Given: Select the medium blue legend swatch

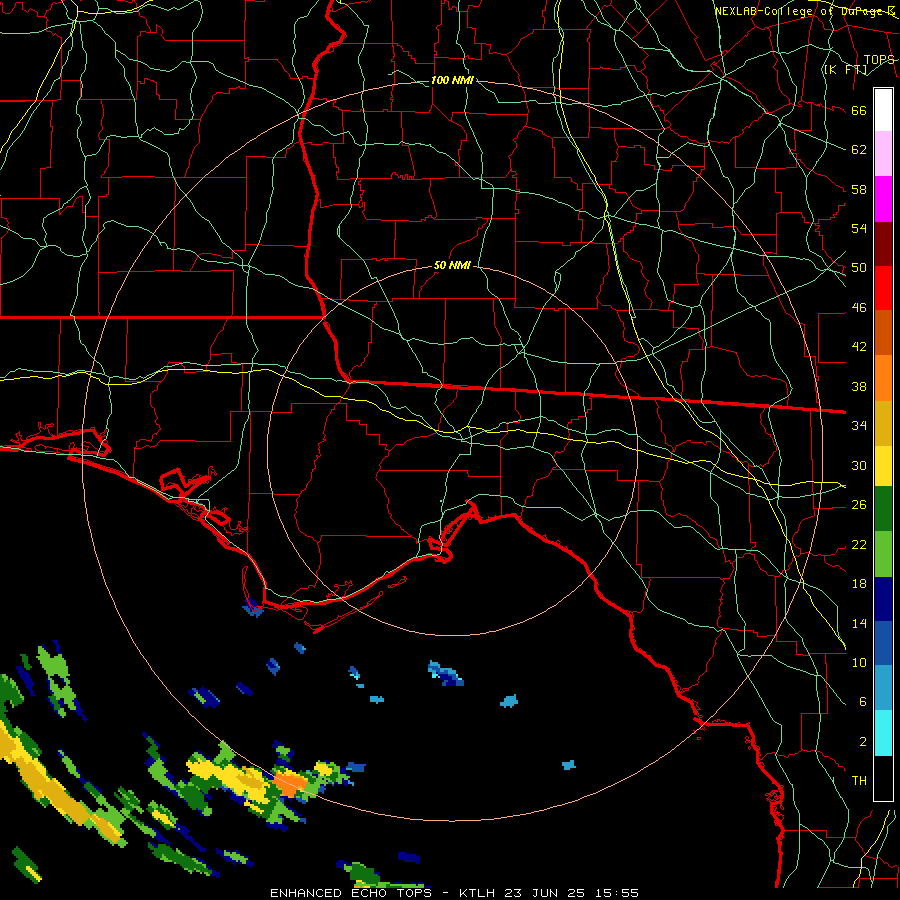Looking at the screenshot, I should 883,643.
